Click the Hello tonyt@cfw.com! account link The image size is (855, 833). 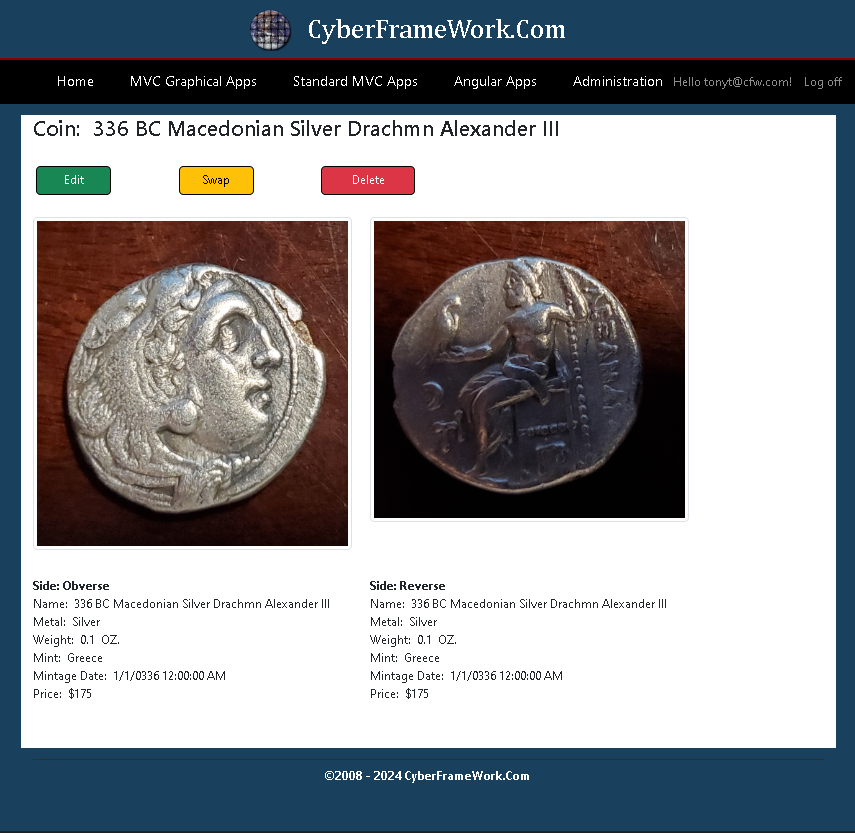732,82
